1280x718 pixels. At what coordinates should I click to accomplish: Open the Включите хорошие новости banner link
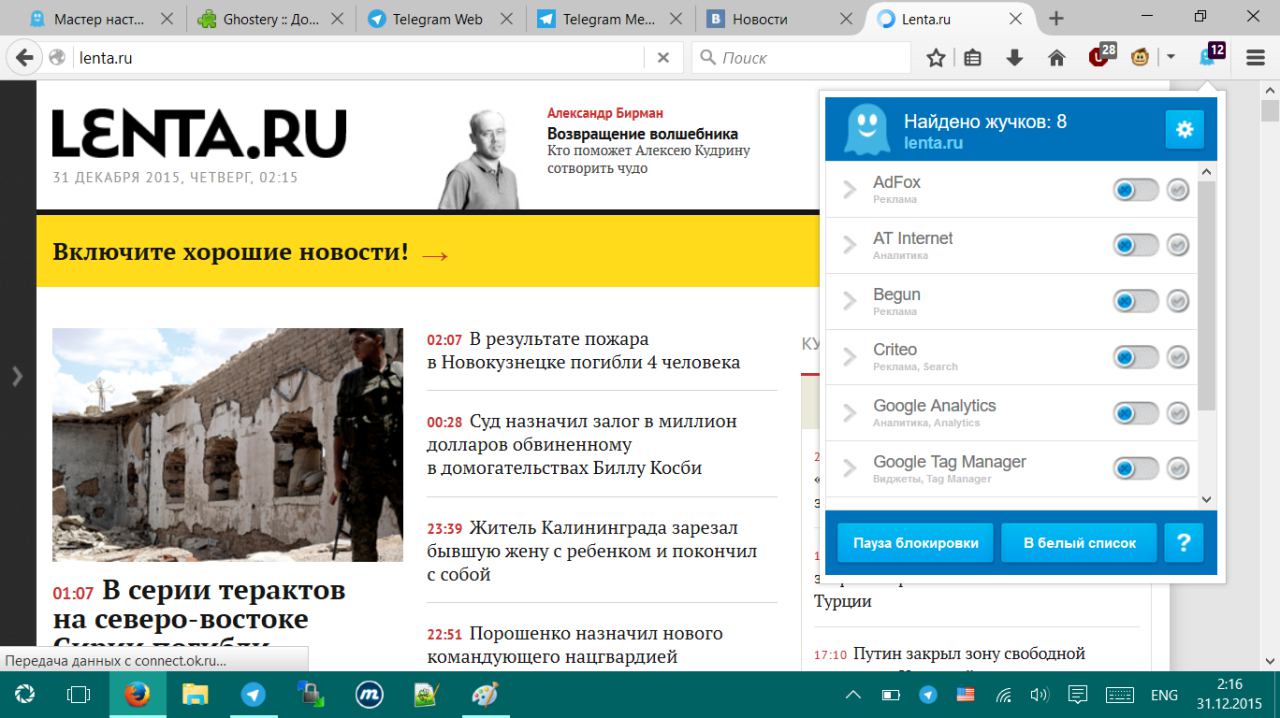[x=250, y=252]
